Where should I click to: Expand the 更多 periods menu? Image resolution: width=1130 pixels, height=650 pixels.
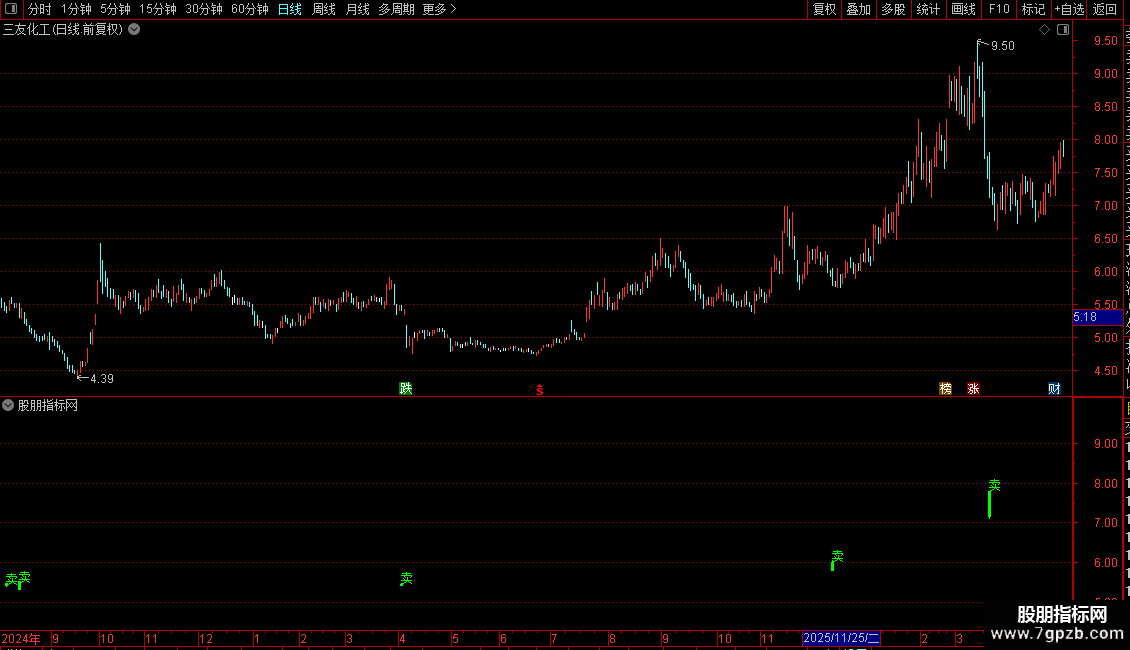(x=439, y=9)
